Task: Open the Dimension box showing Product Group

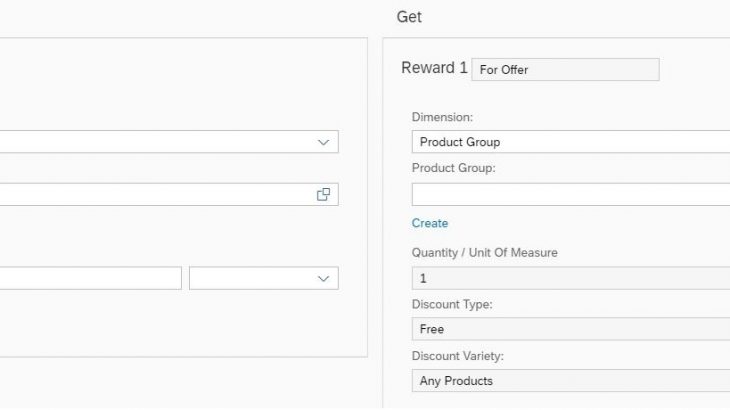Action: (x=571, y=142)
